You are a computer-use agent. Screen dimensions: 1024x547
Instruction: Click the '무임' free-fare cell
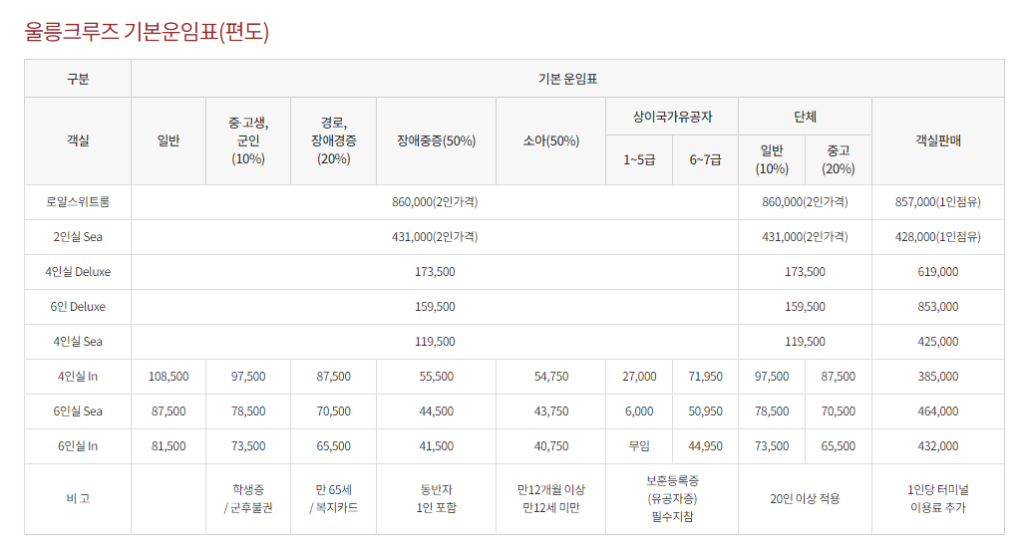pos(639,446)
